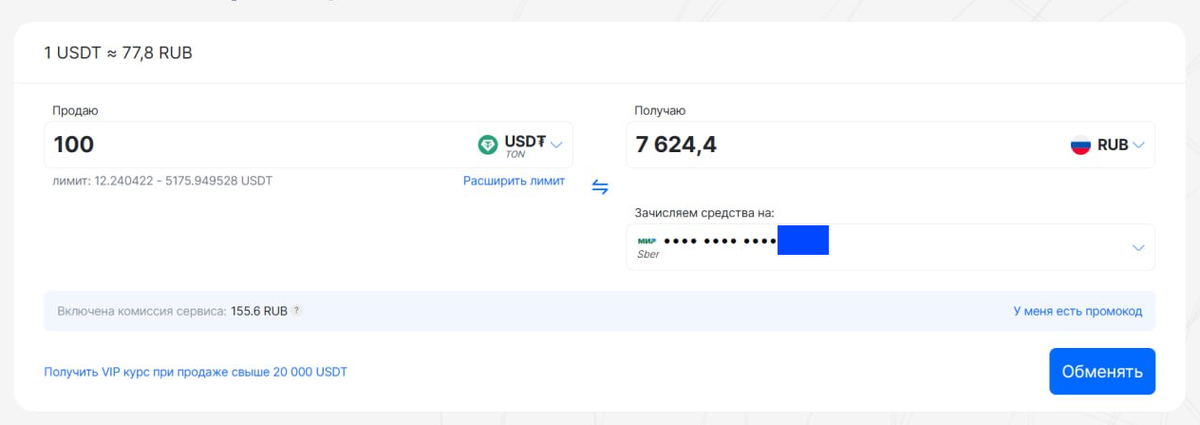The width and height of the screenshot is (1200, 425).
Task: Click the rate text "1 USDT ≈ 77,8 RUB"
Action: pyautogui.click(x=118, y=53)
